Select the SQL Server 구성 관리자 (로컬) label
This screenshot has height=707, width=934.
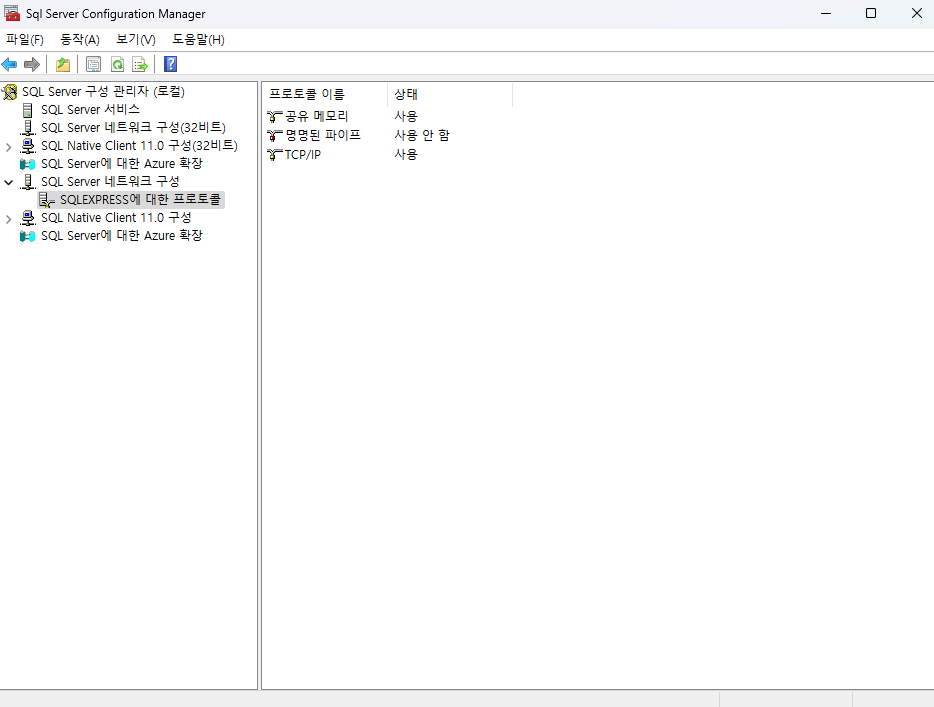click(104, 92)
